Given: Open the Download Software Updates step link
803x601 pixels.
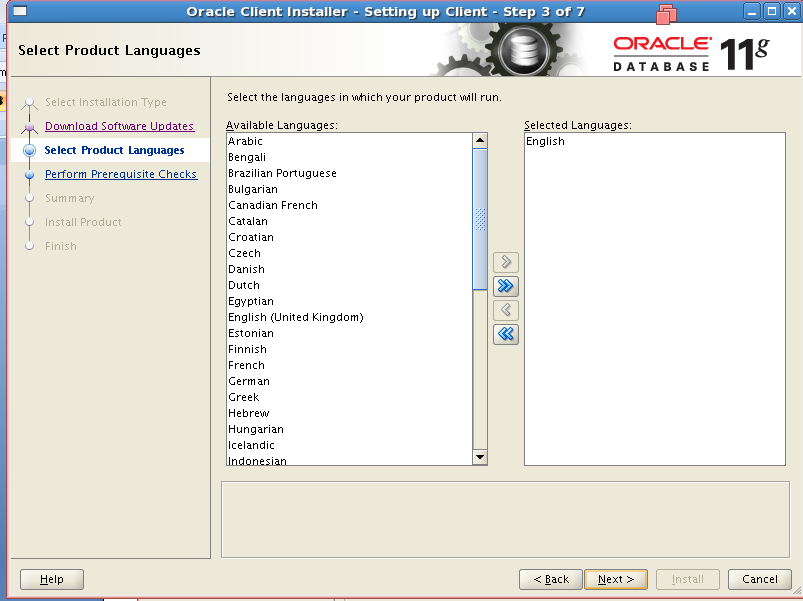Looking at the screenshot, I should tap(119, 126).
